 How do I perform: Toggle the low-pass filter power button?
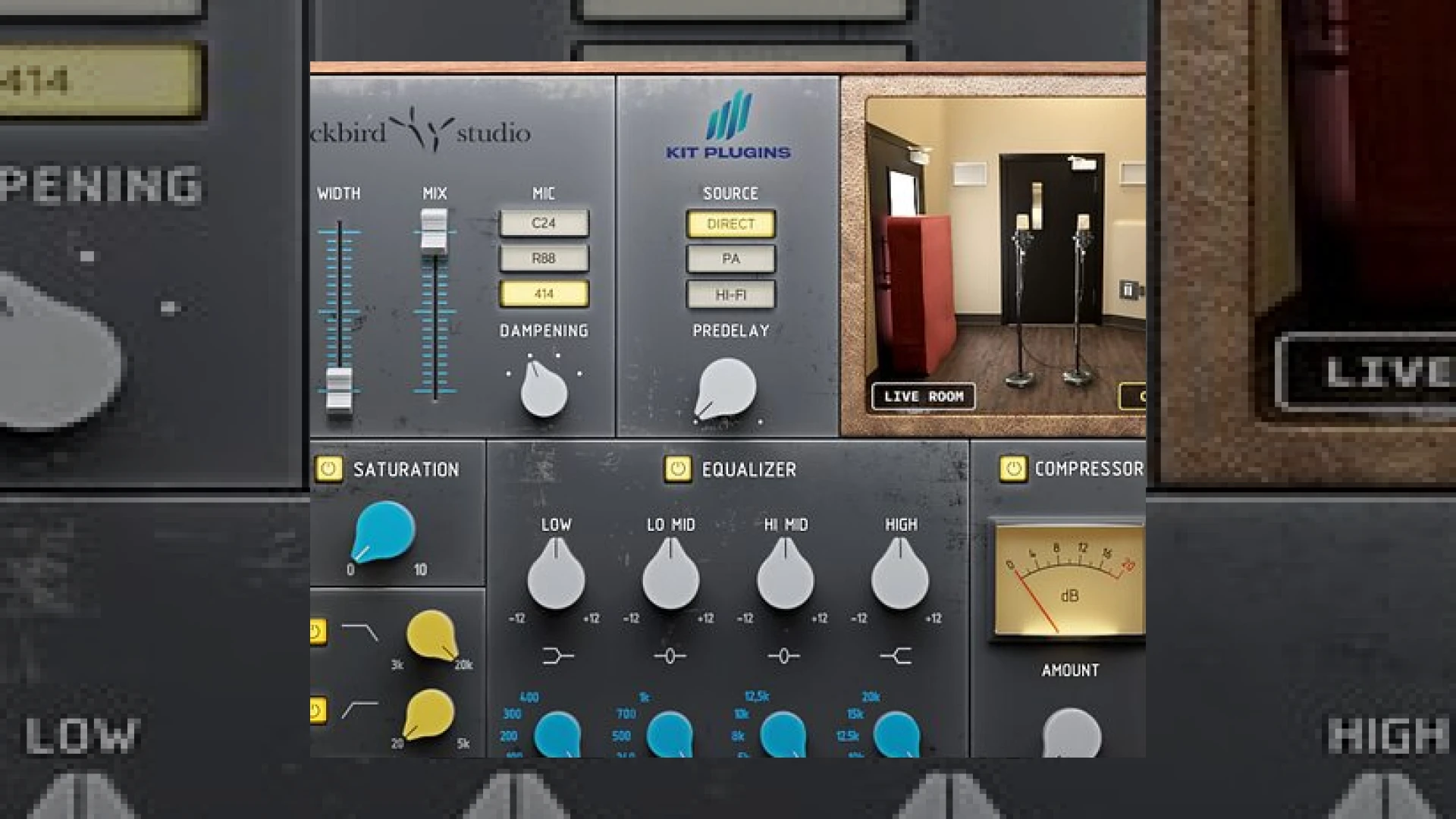(318, 631)
